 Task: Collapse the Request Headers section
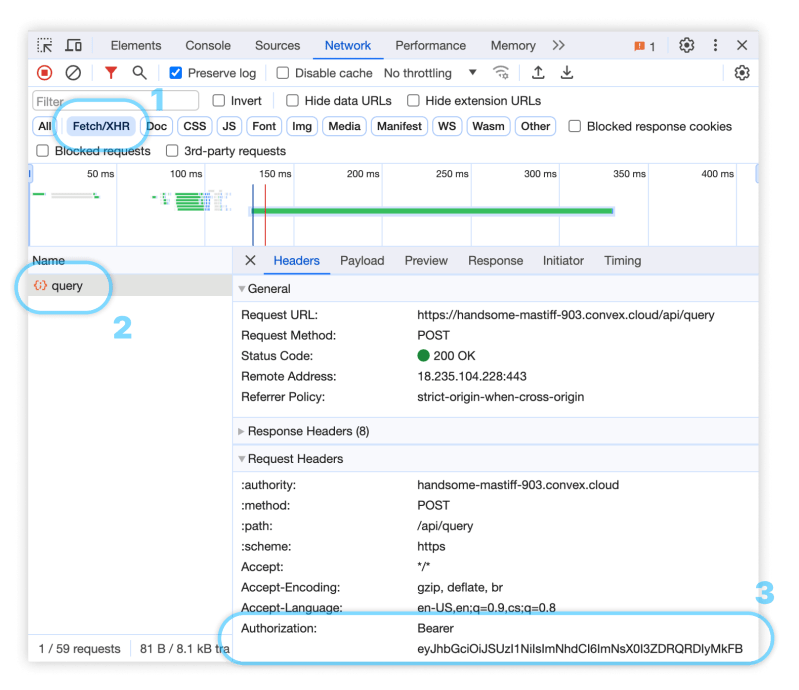(x=242, y=459)
